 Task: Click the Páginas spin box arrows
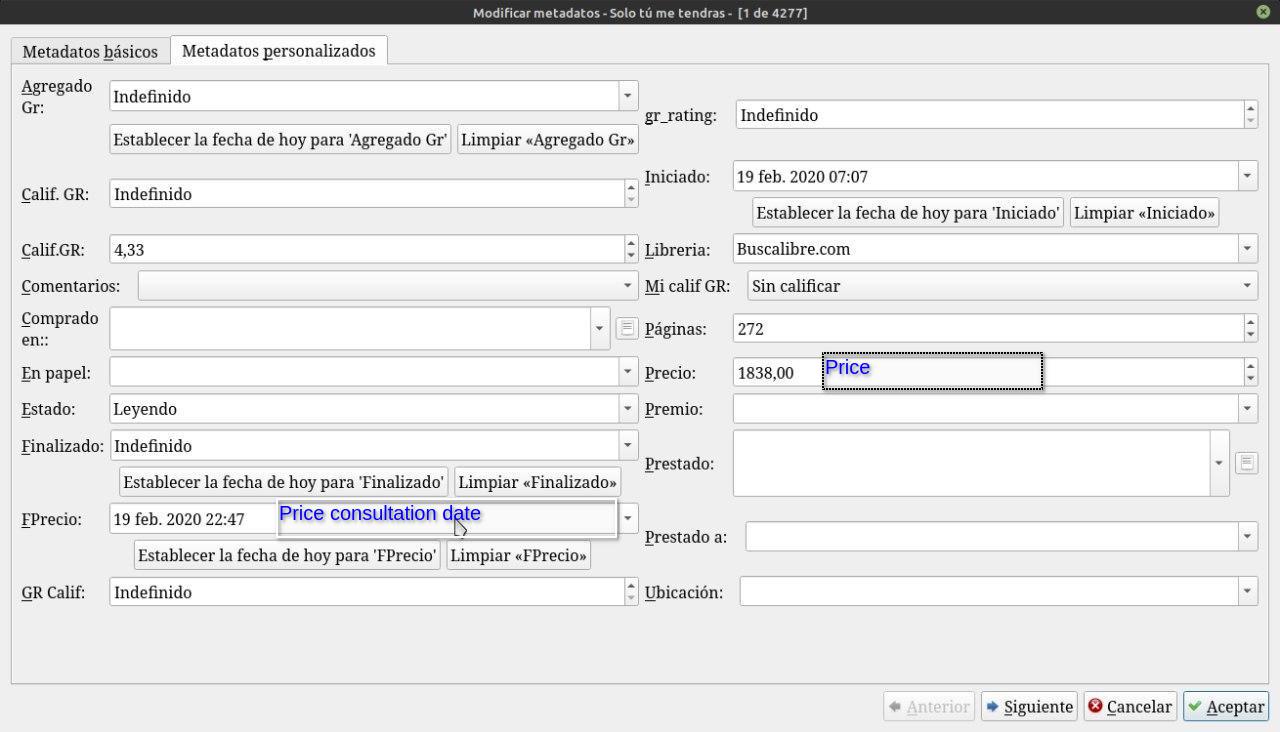pyautogui.click(x=1251, y=329)
